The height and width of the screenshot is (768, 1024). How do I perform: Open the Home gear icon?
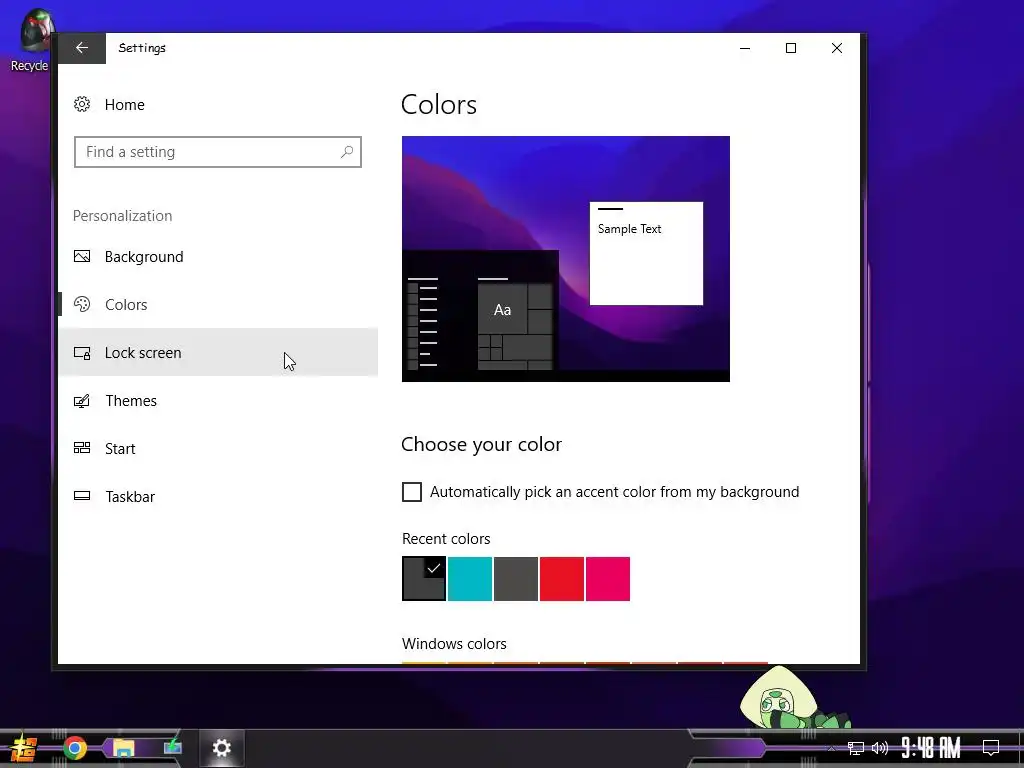(82, 104)
